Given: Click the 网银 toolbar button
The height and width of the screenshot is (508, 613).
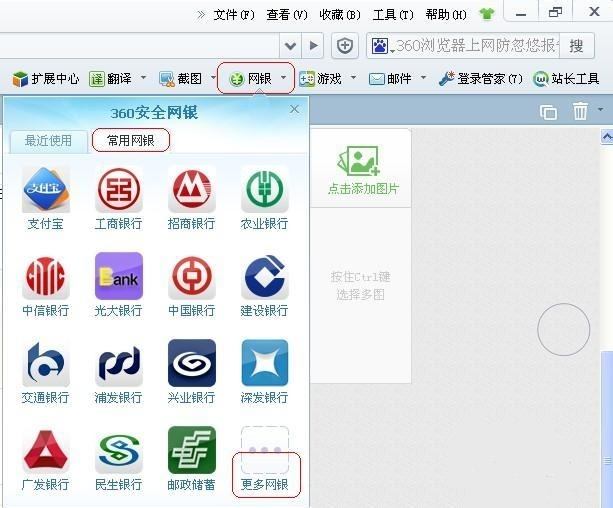Looking at the screenshot, I should tap(250, 79).
